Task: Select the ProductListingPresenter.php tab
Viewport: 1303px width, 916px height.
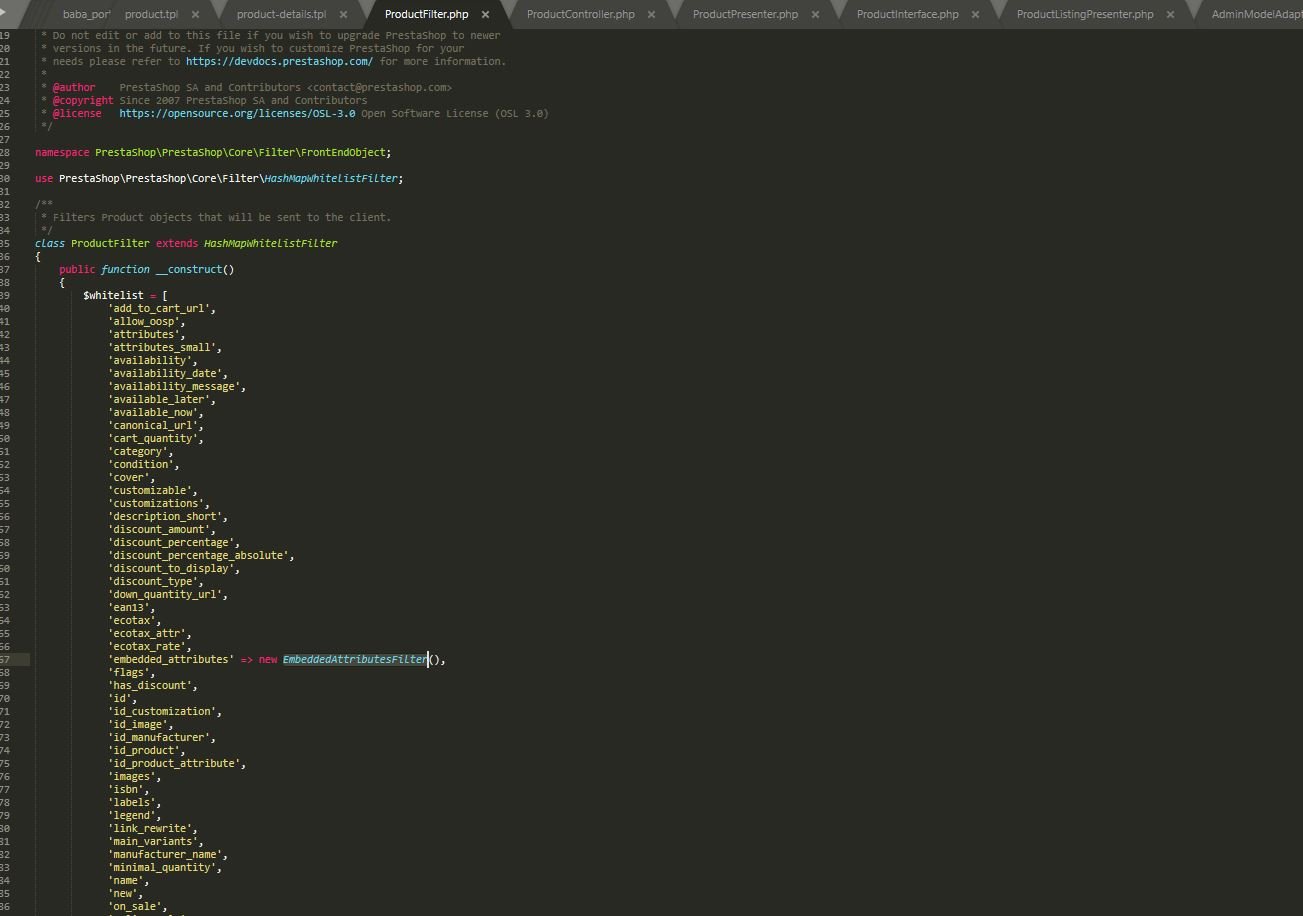Action: click(x=1084, y=15)
